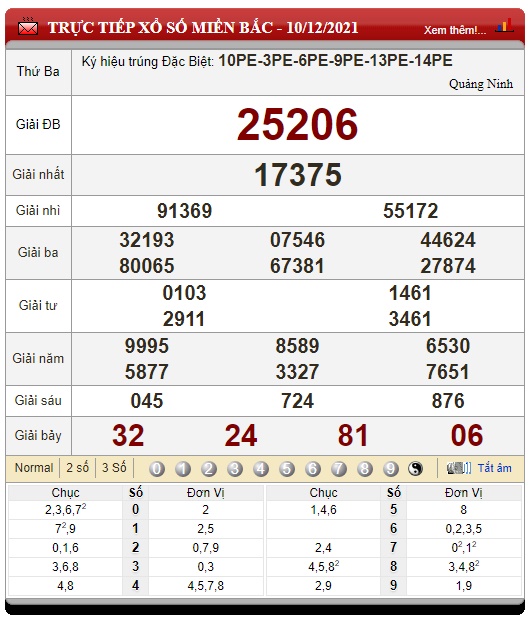The width and height of the screenshot is (529, 620).
Task: Select digit ball 0 filter
Action: (x=157, y=469)
